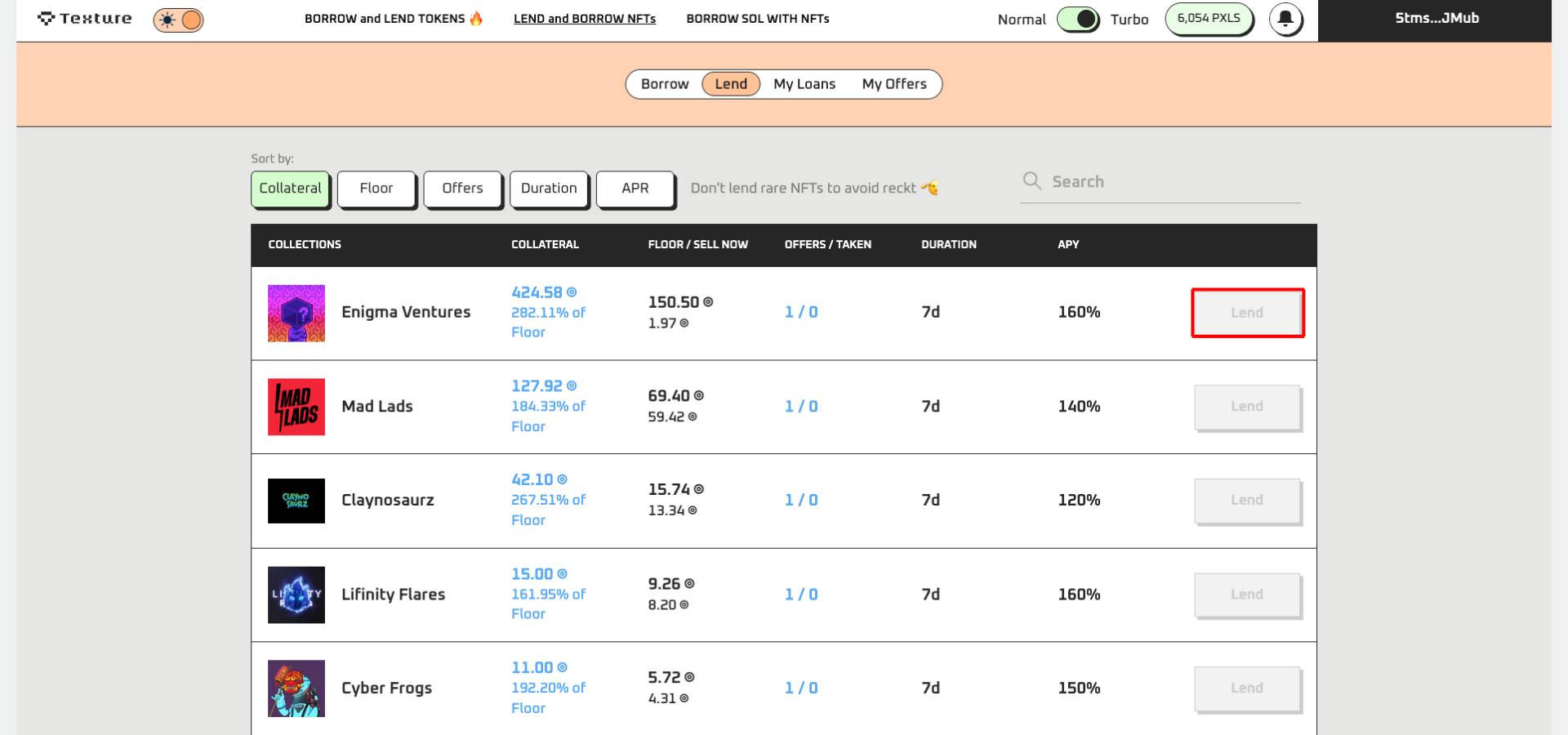
Task: Open LEND and BORROW NFTs page
Action: coord(585,19)
